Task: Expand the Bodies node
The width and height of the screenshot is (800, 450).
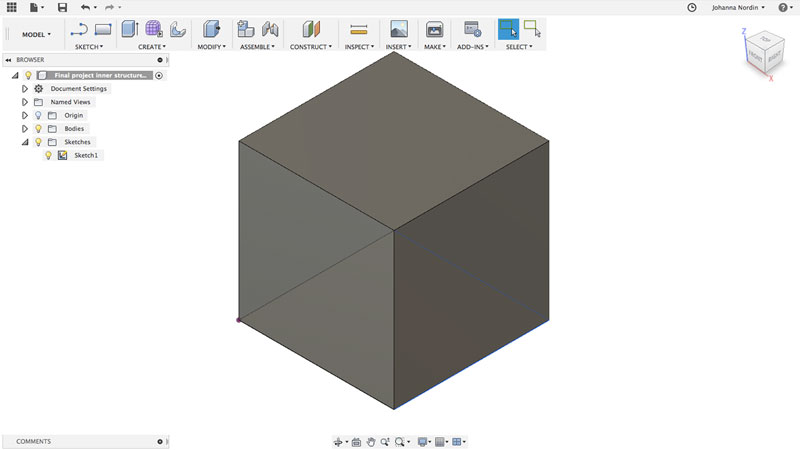Action: point(24,129)
